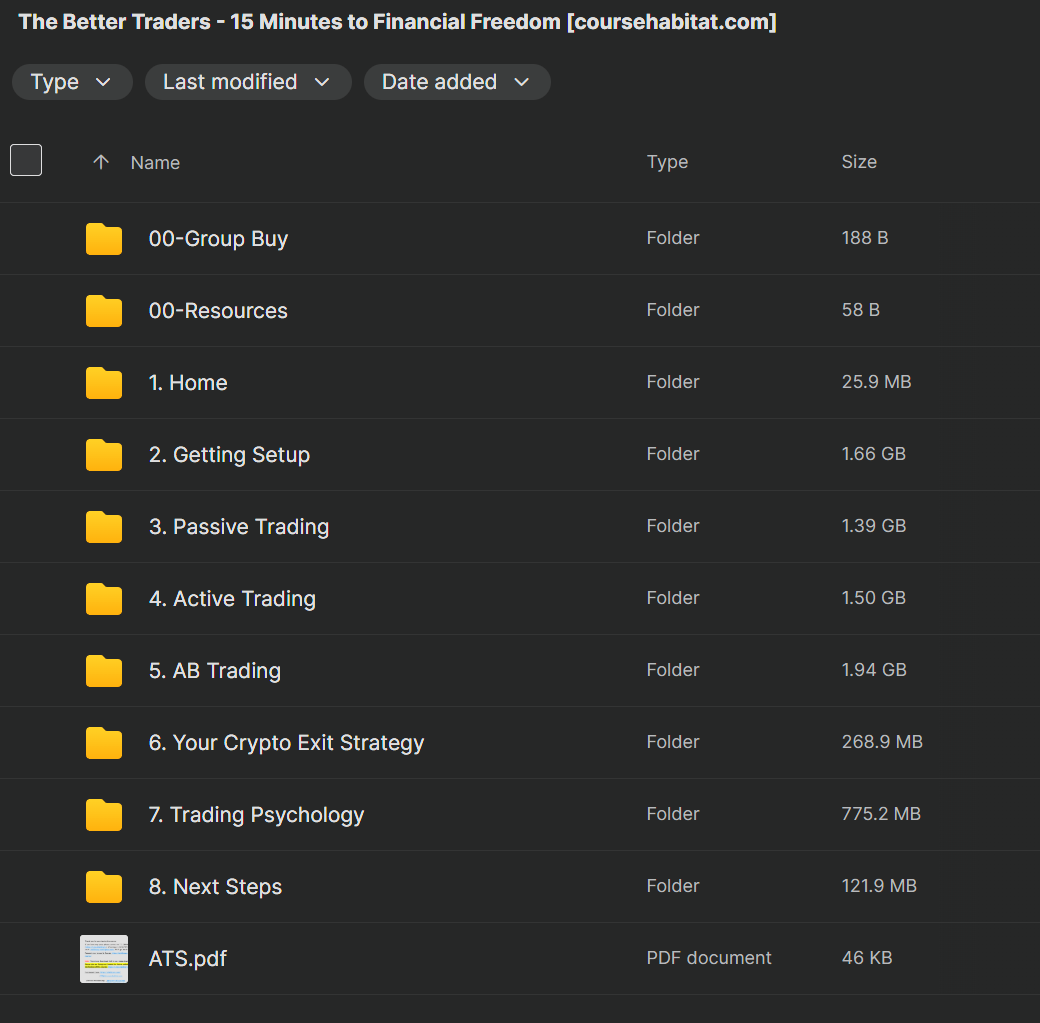Screen dimensions: 1040x1023
Task: Click the 2. Getting Setup folder icon
Action: (x=104, y=455)
